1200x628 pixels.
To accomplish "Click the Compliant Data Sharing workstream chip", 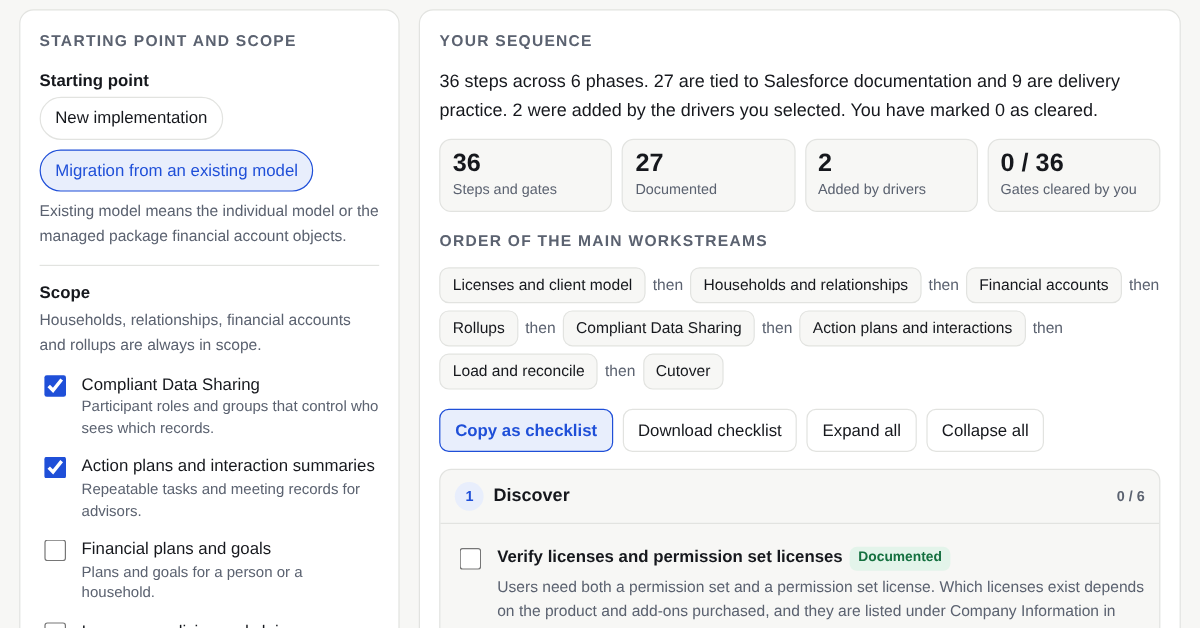I will [659, 328].
